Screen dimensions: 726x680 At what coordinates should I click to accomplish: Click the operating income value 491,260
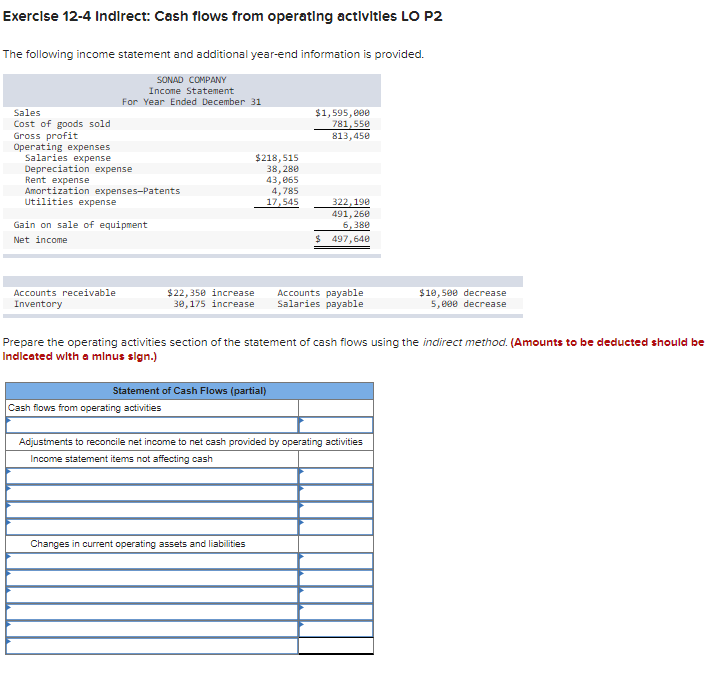[350, 213]
